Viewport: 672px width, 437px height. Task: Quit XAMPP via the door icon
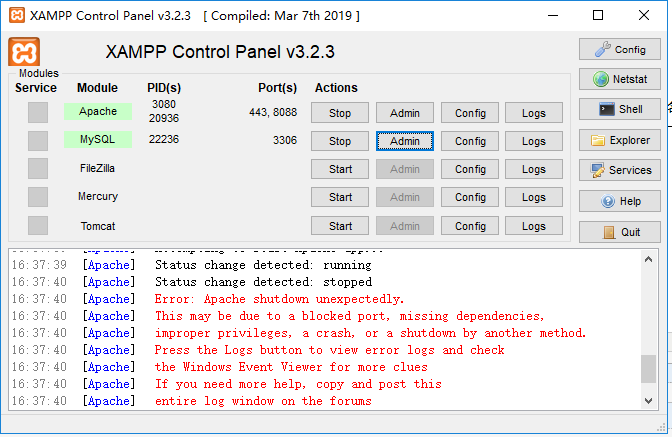620,232
